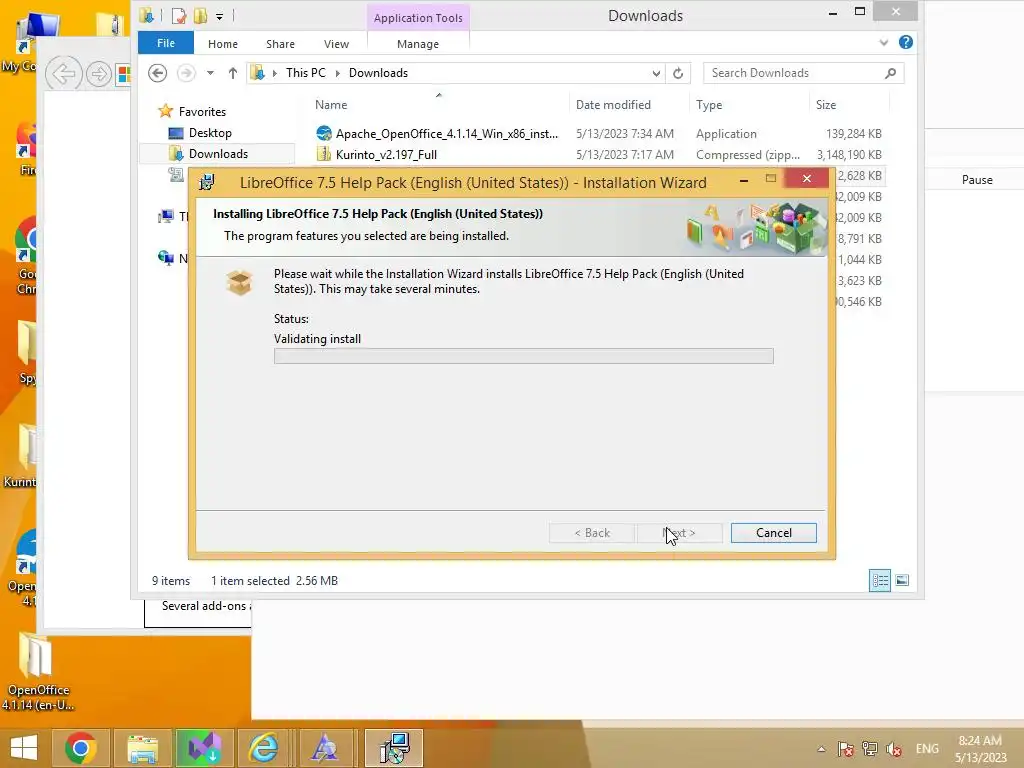Open File Explorer from the taskbar
1024x768 pixels.
click(142, 748)
